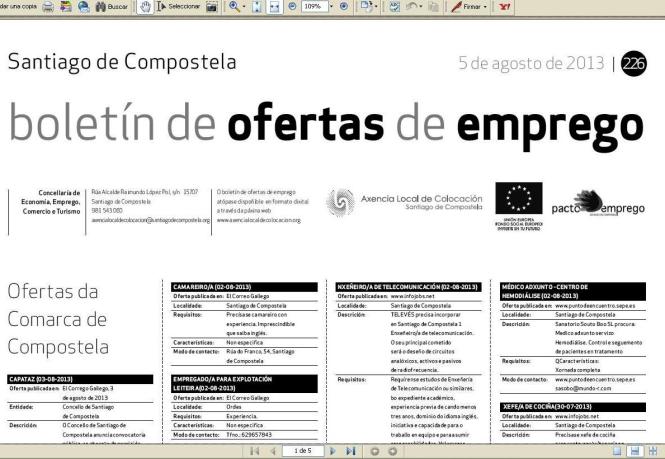Click the XEFE/A DE COCIÑA (30-07-2013) heading
The image size is (665, 459).
(x=573, y=407)
